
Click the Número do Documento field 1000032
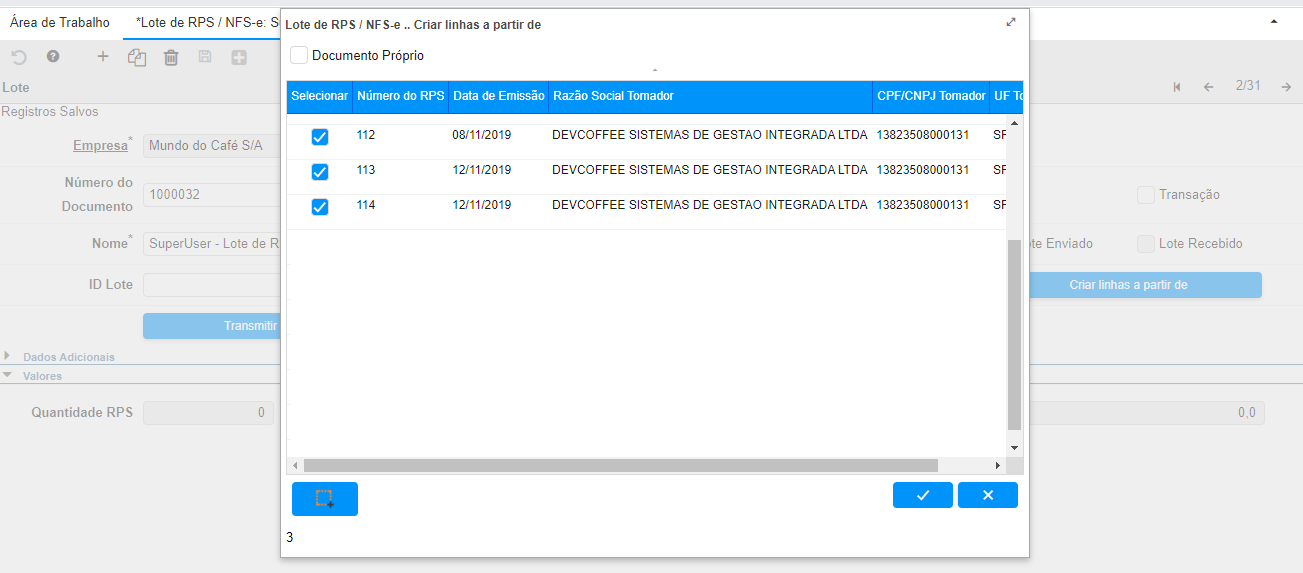(211, 195)
